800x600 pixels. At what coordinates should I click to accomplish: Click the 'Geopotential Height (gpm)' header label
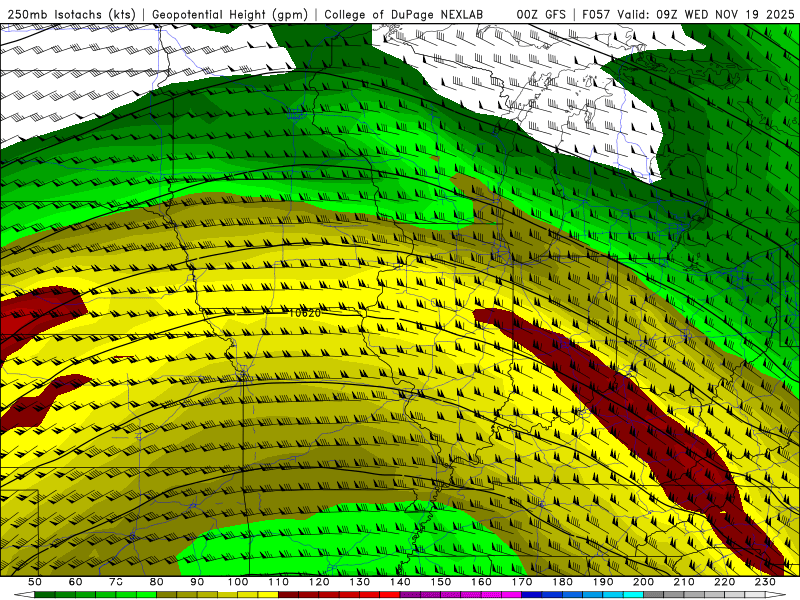230,15
